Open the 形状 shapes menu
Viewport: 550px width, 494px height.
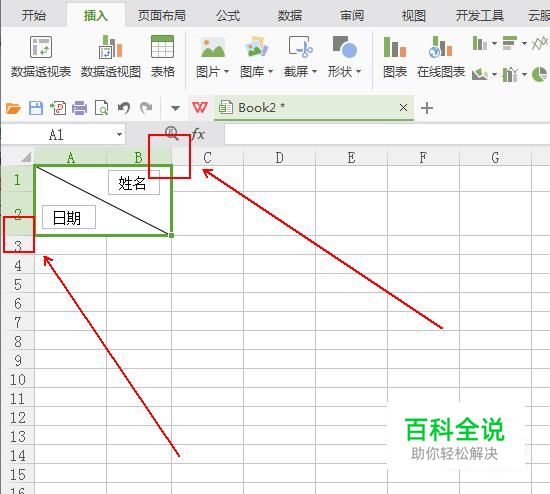(344, 56)
